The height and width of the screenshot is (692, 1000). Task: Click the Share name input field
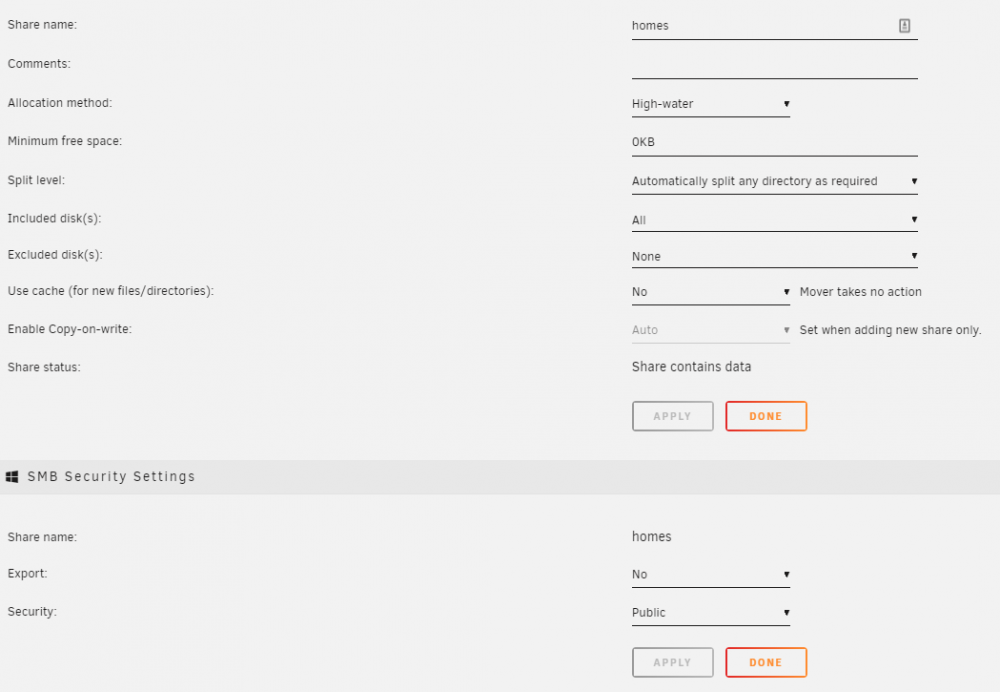774,26
